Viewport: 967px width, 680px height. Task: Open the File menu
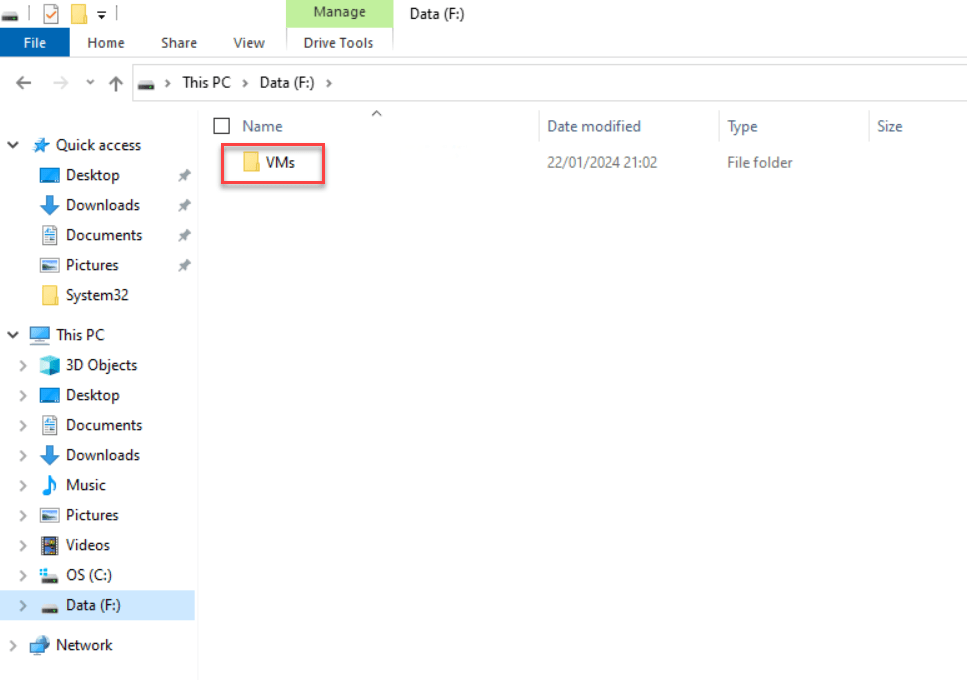click(34, 43)
